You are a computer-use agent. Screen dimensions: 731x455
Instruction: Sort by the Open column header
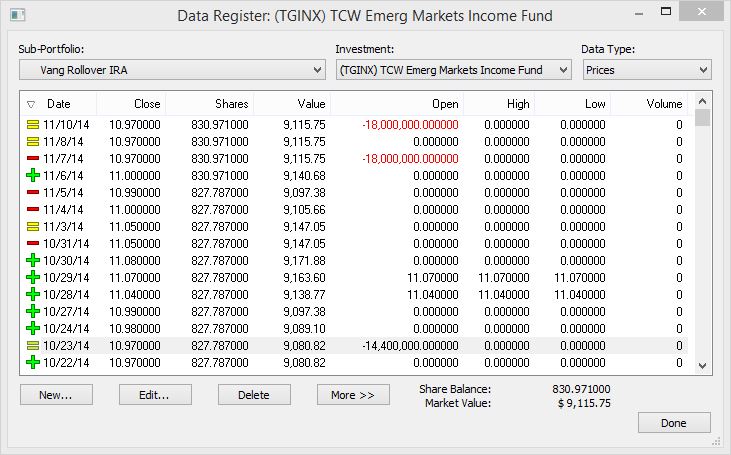click(x=397, y=104)
